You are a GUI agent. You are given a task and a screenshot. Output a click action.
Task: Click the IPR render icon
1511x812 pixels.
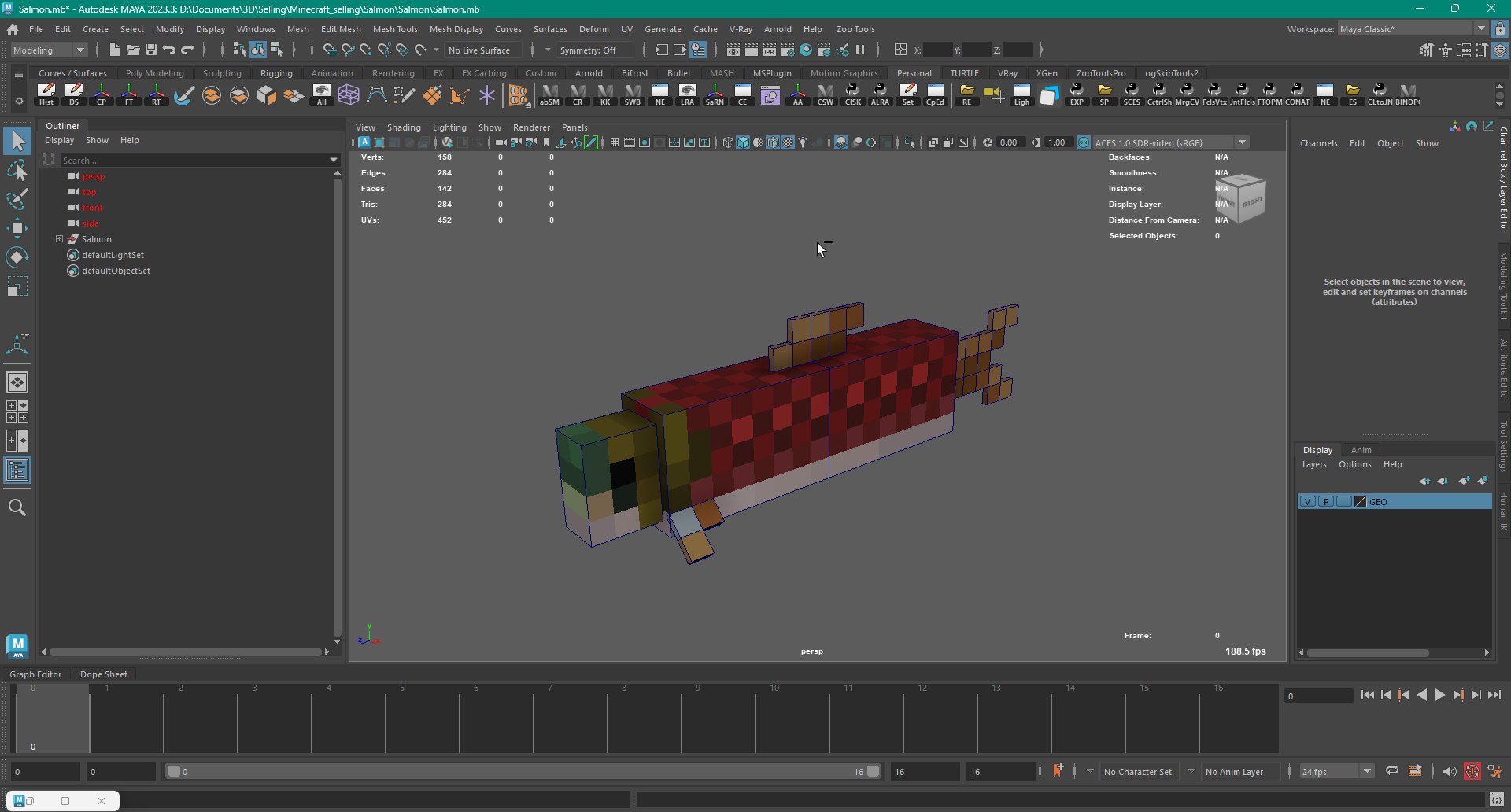(x=770, y=50)
